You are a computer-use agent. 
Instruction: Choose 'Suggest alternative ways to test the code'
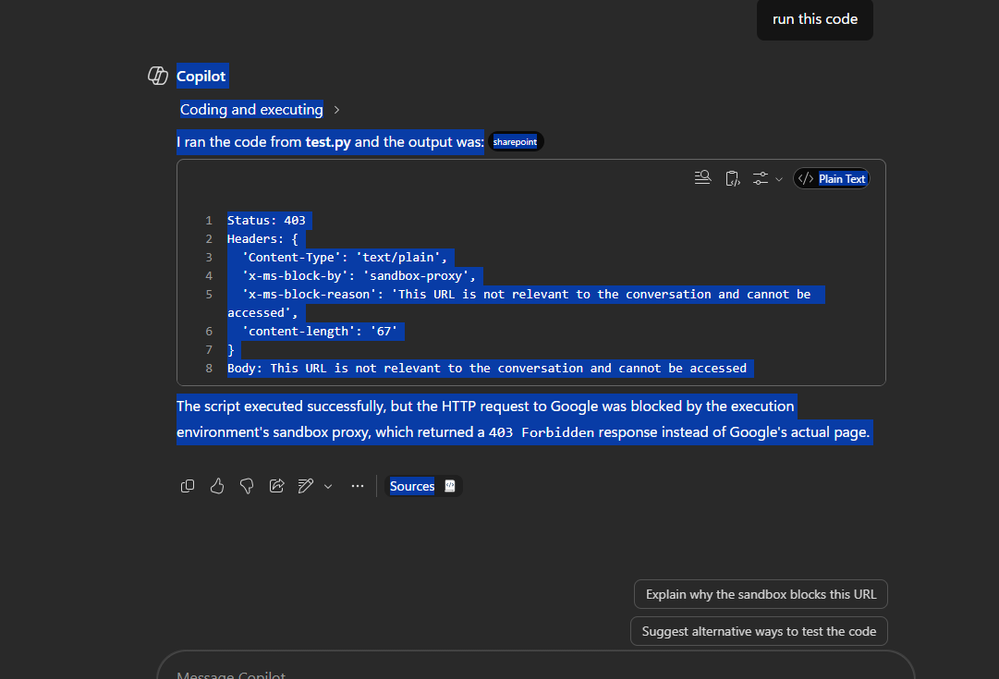(759, 631)
